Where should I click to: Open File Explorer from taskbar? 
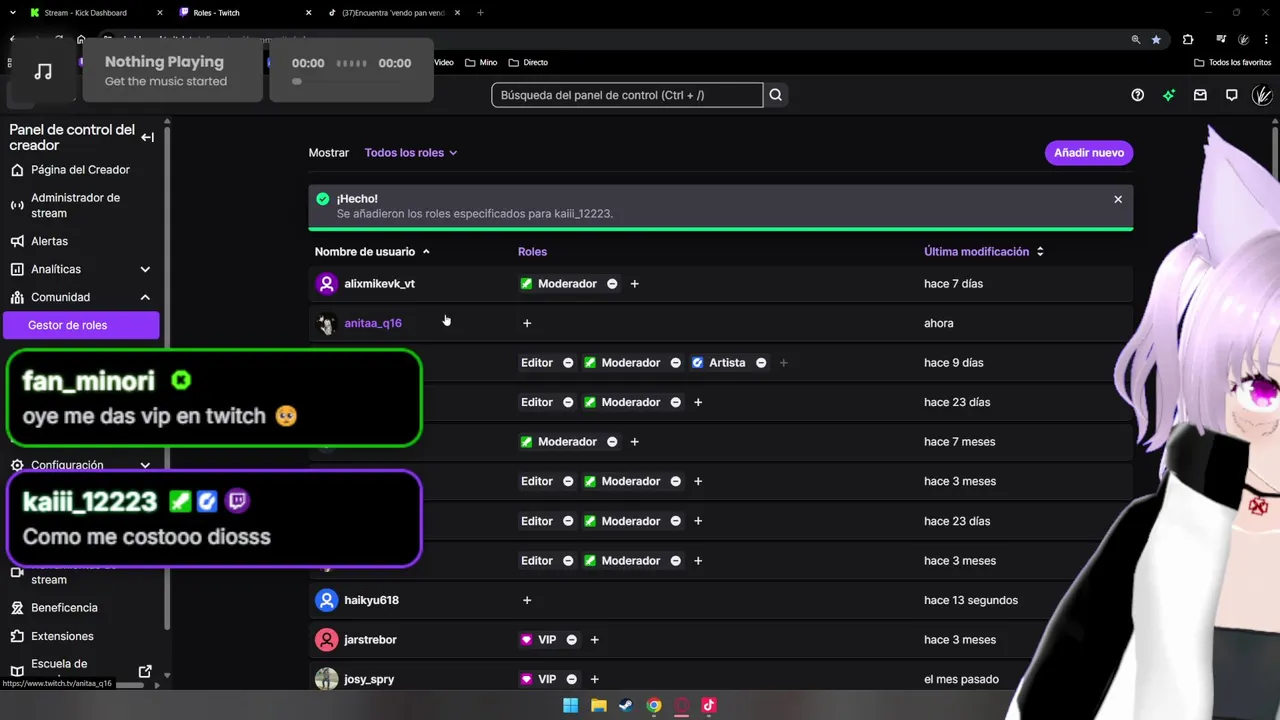coord(598,705)
